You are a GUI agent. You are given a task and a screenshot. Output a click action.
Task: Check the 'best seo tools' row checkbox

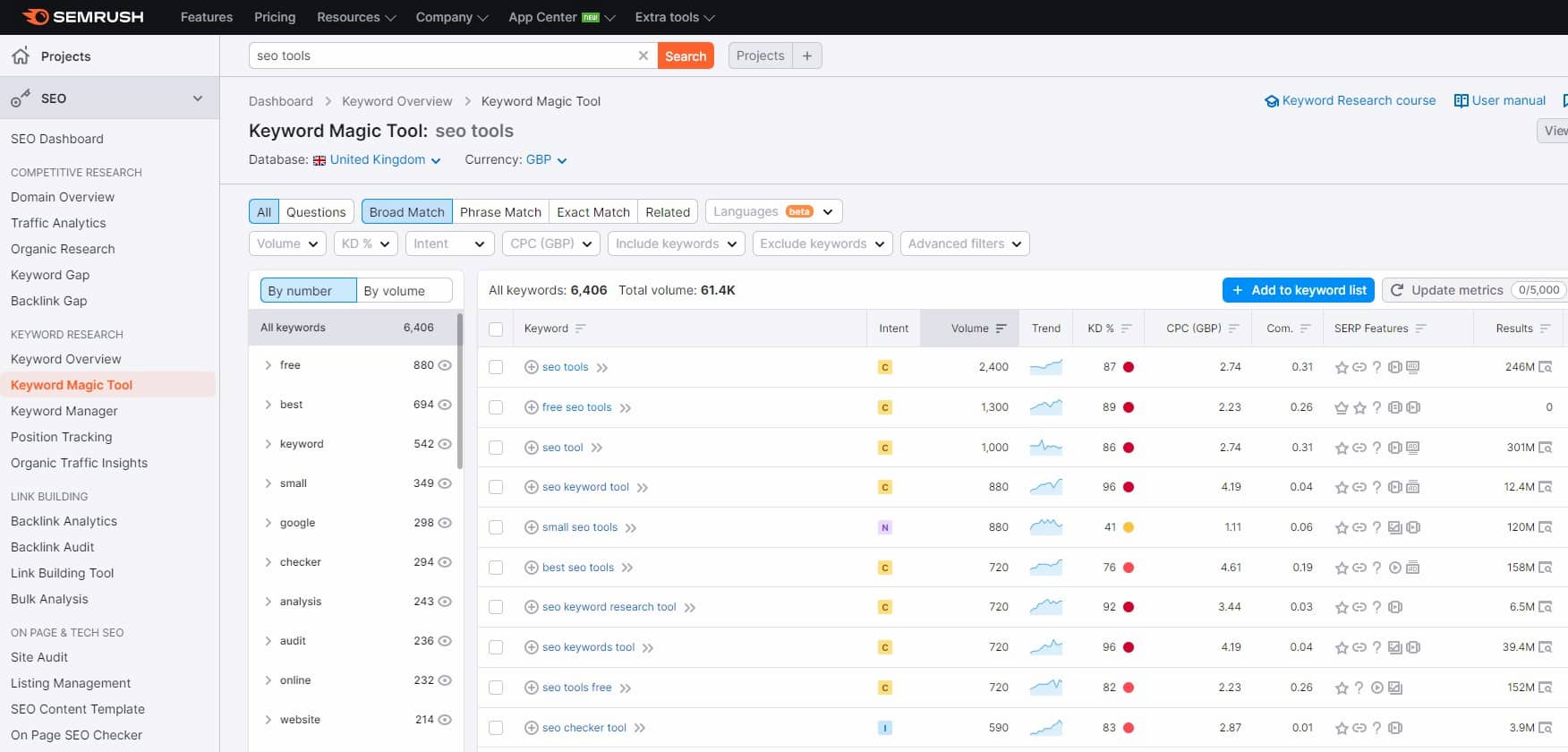coord(496,568)
